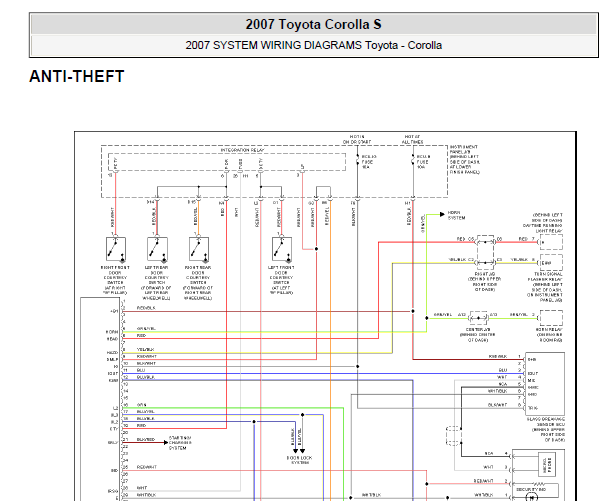Click the "HOT IN ON OR START" label

click(x=357, y=140)
